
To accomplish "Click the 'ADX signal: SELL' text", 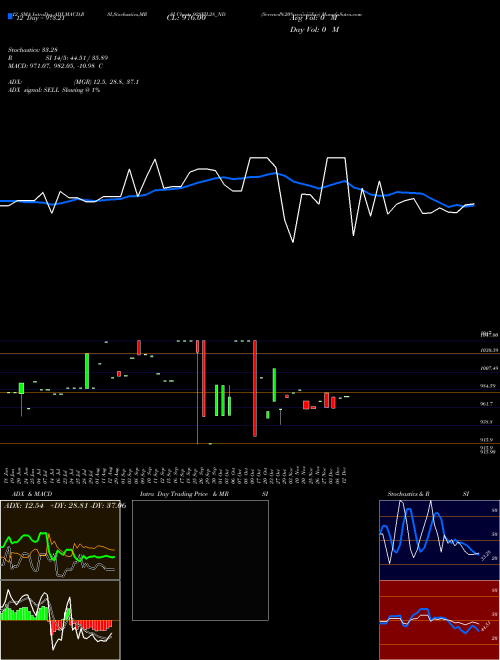I will coord(54,90).
